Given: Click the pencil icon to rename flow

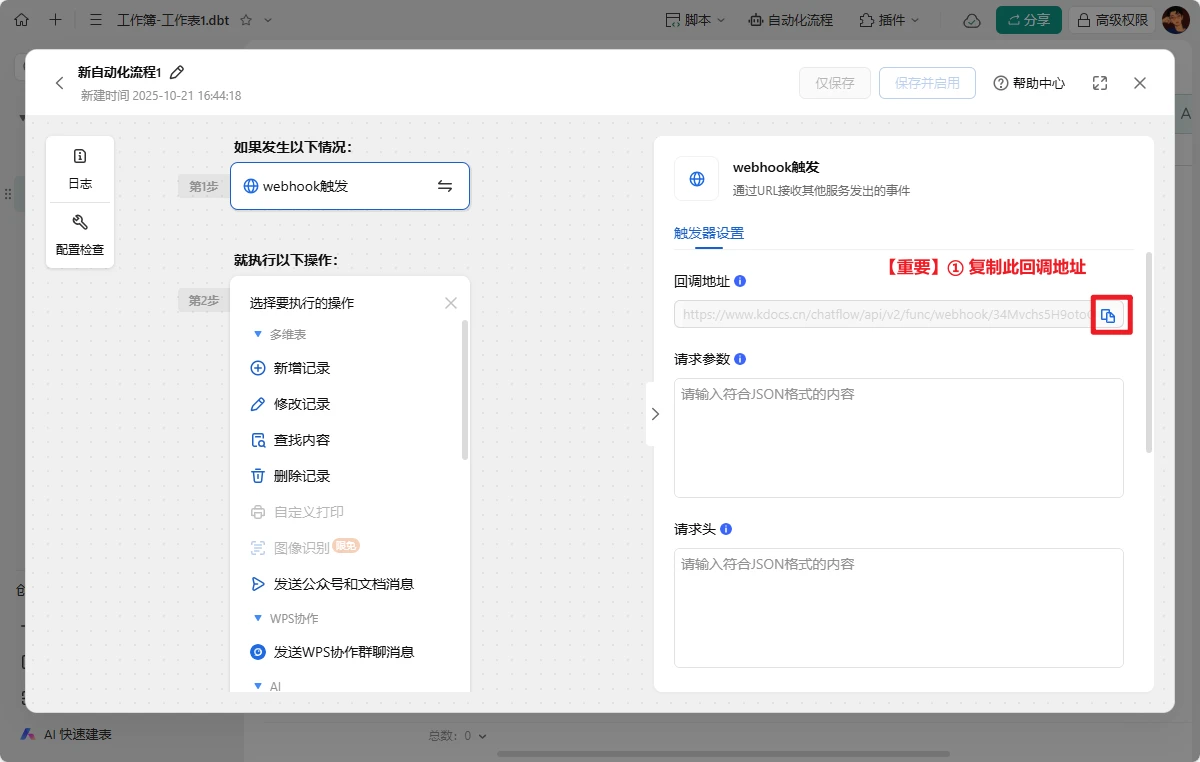Looking at the screenshot, I should point(177,72).
